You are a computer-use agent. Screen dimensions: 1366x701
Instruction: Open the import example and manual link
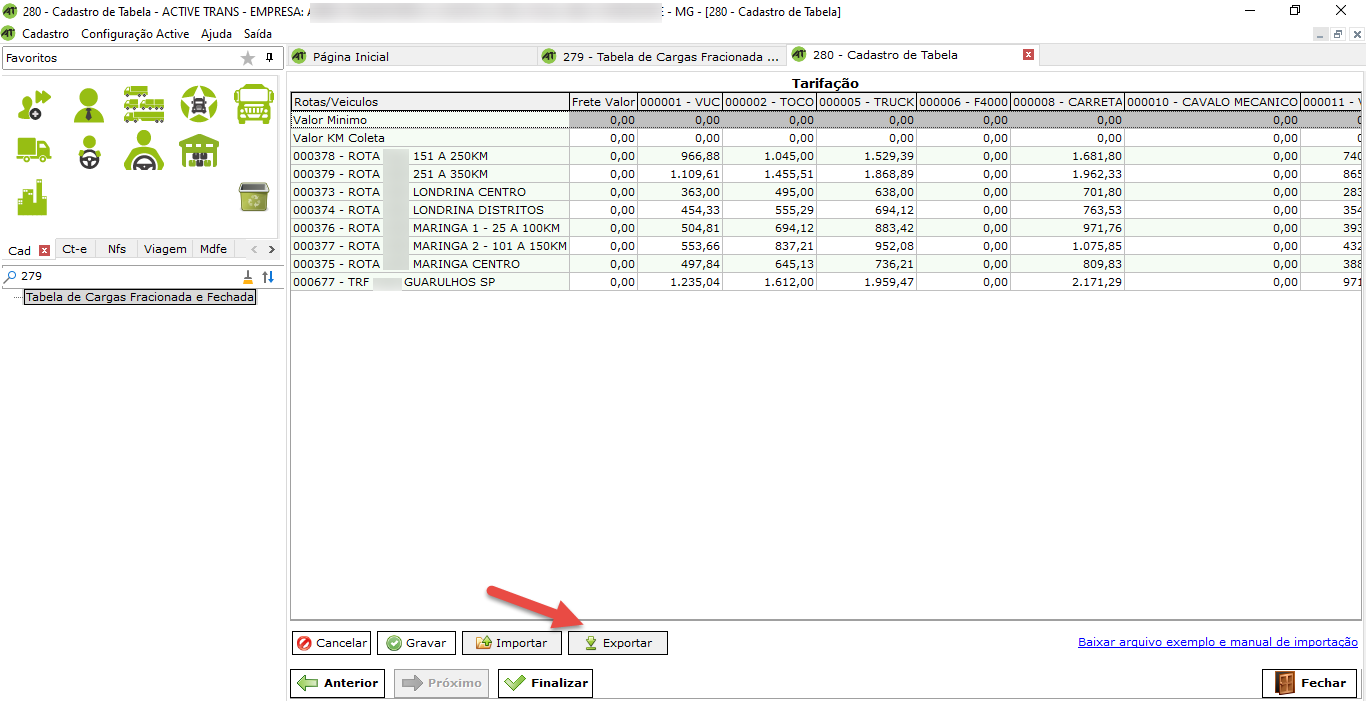[1217, 642]
